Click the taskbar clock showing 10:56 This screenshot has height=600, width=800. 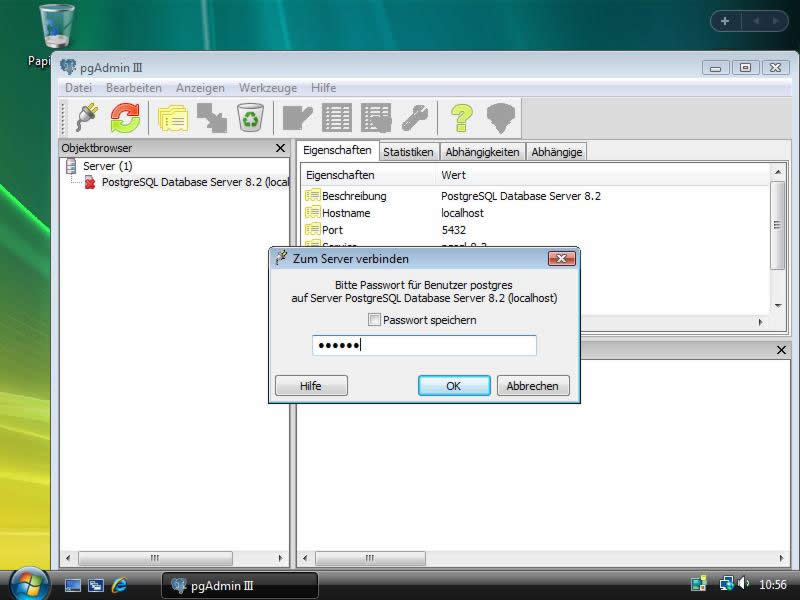(772, 584)
